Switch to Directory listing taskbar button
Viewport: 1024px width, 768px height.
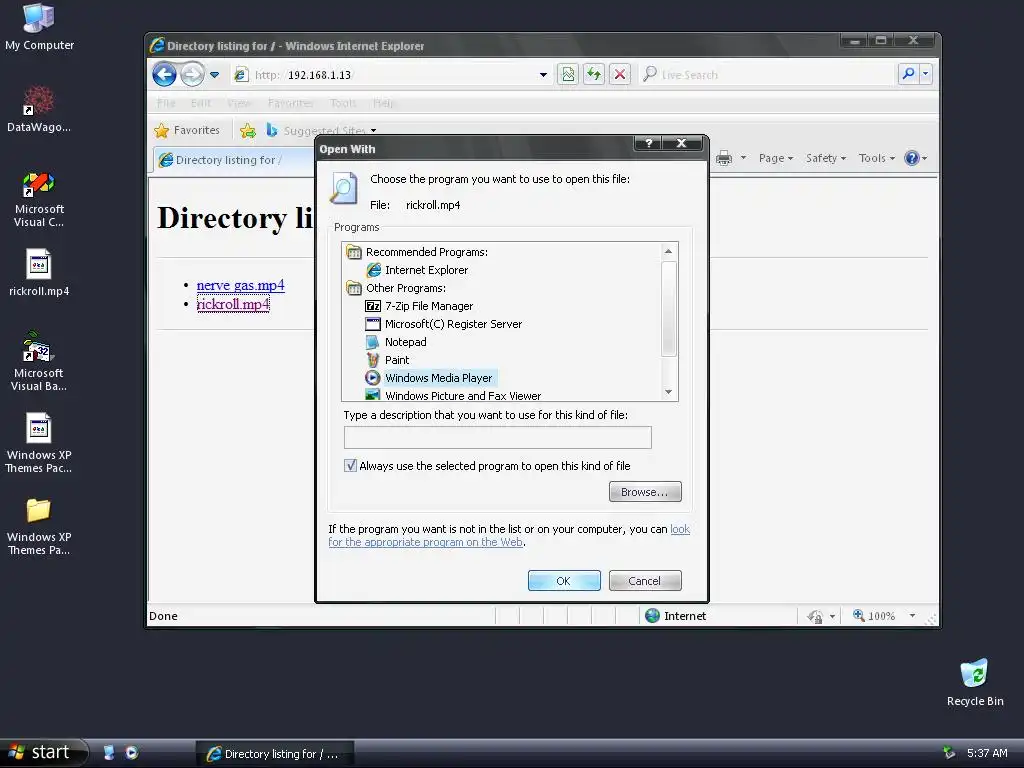tap(275, 754)
